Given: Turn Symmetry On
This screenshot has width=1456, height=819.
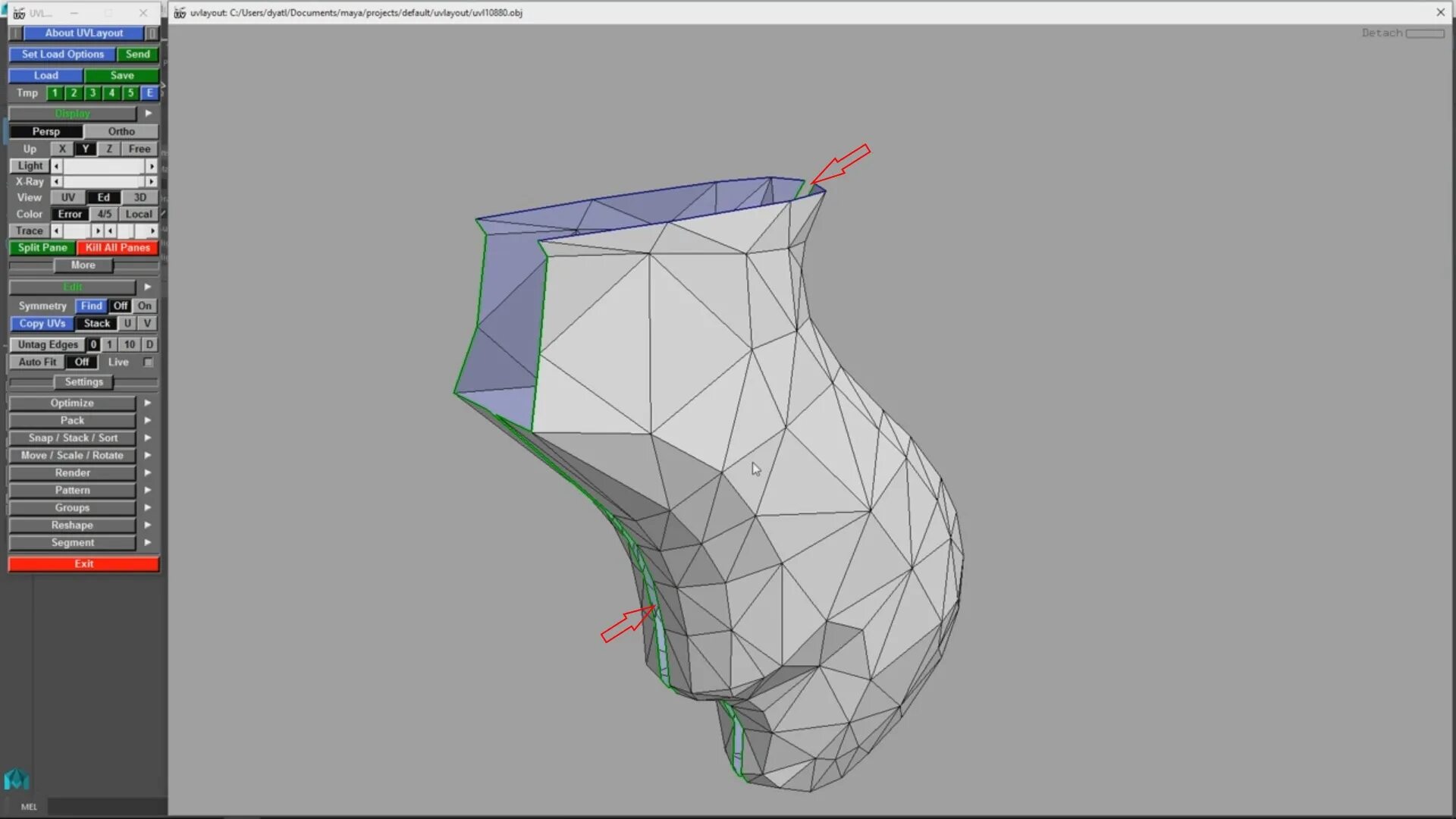Looking at the screenshot, I should pyautogui.click(x=144, y=306).
